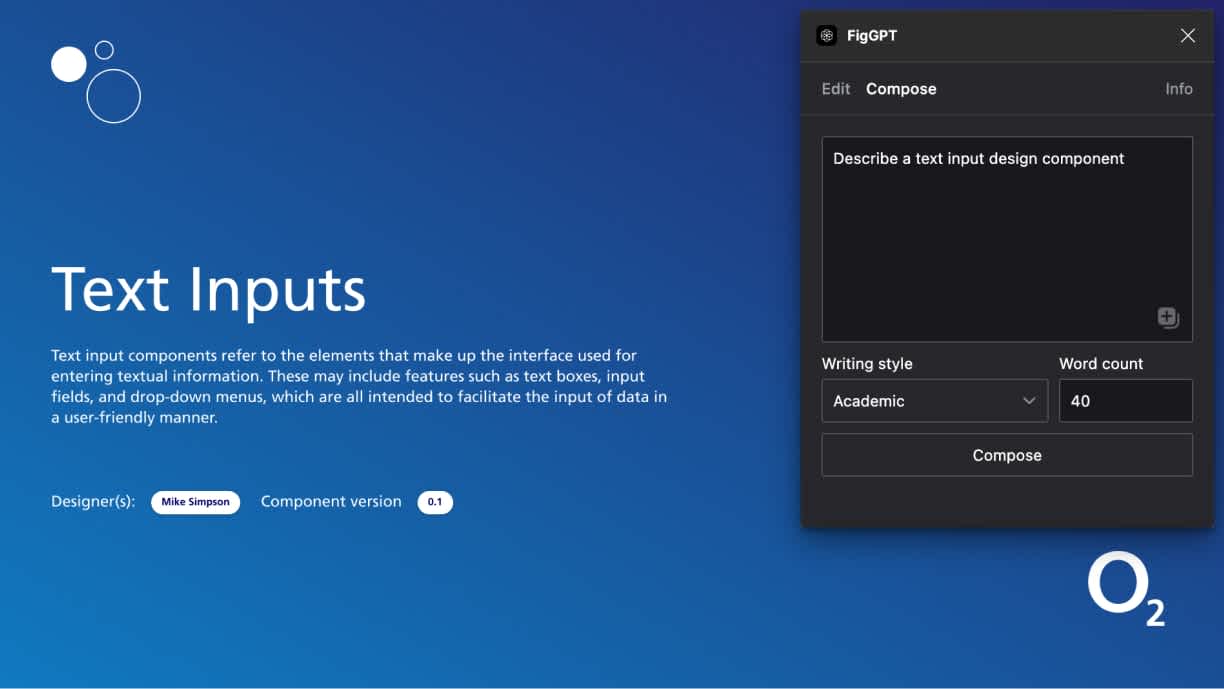
Task: Select the Text Inputs heading
Action: point(209,289)
